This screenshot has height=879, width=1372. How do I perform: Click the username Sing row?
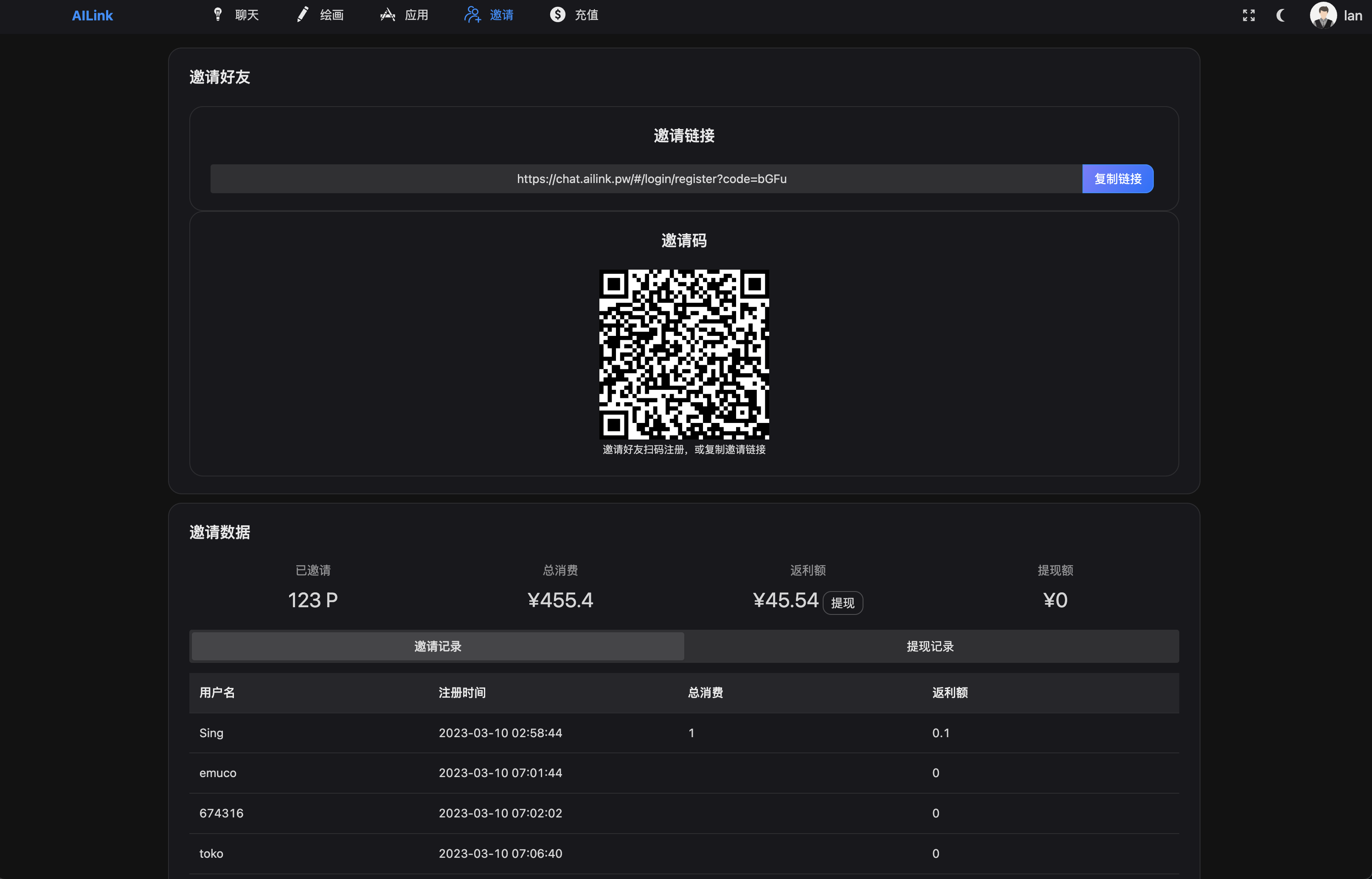pyautogui.click(x=684, y=733)
